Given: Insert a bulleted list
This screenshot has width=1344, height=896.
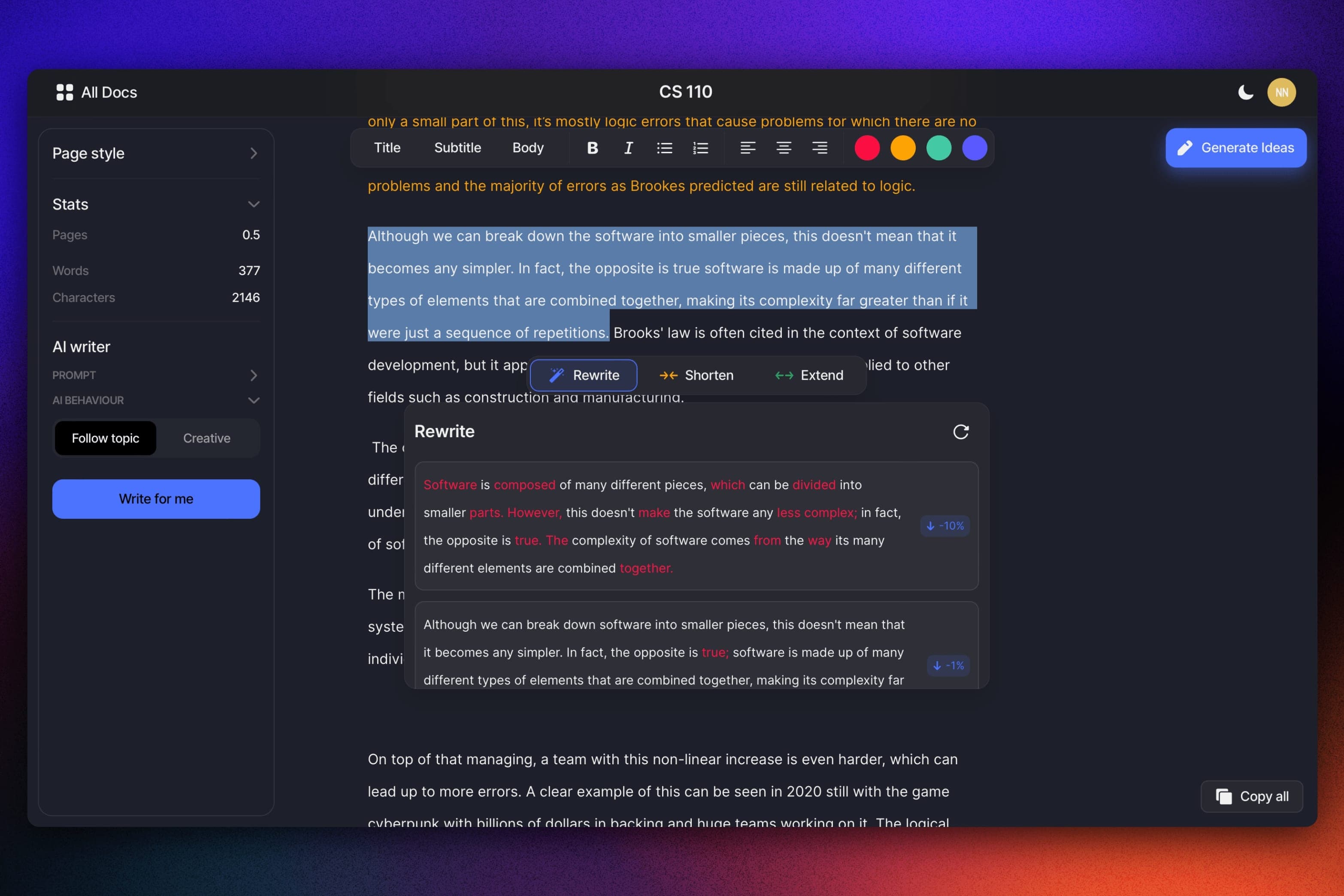Looking at the screenshot, I should (x=665, y=148).
